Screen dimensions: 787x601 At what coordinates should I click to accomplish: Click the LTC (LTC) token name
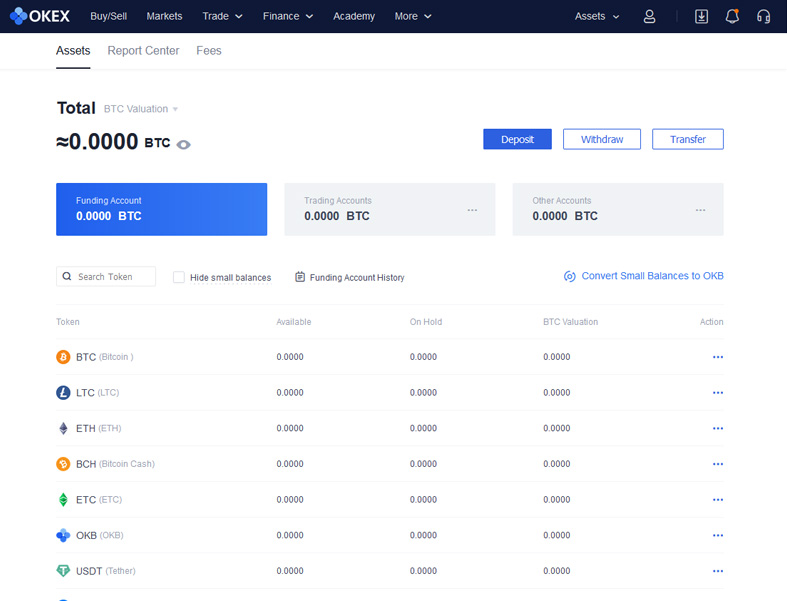coord(97,393)
